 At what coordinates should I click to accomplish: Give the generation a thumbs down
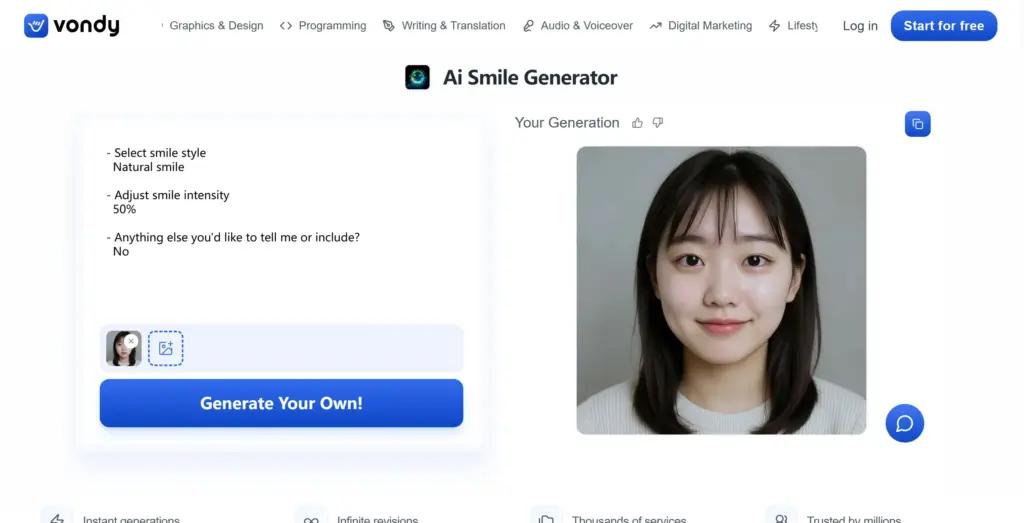(x=658, y=123)
